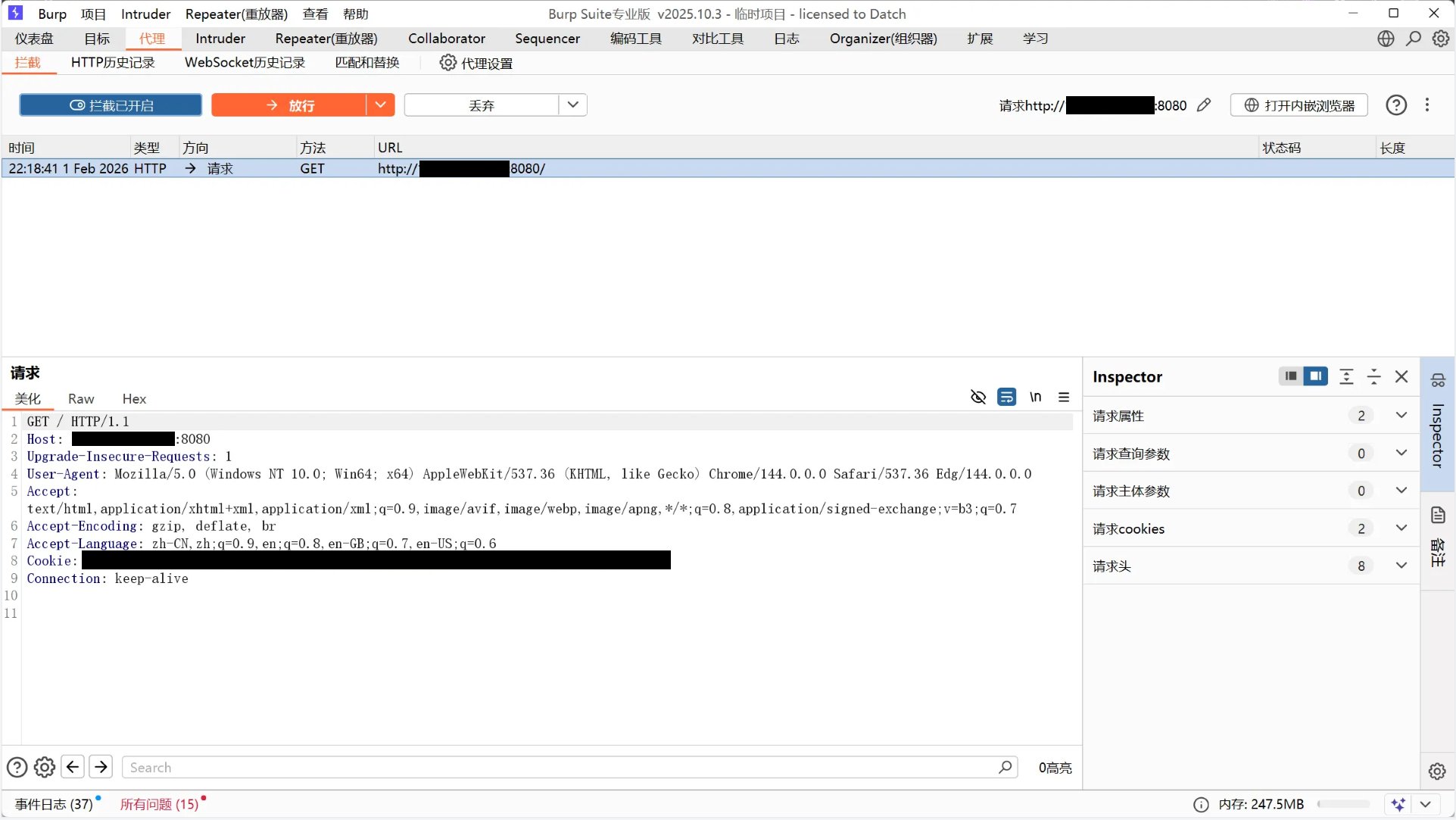Switch to the WebSocket历史记录 tab
1456x820 pixels.
245,63
